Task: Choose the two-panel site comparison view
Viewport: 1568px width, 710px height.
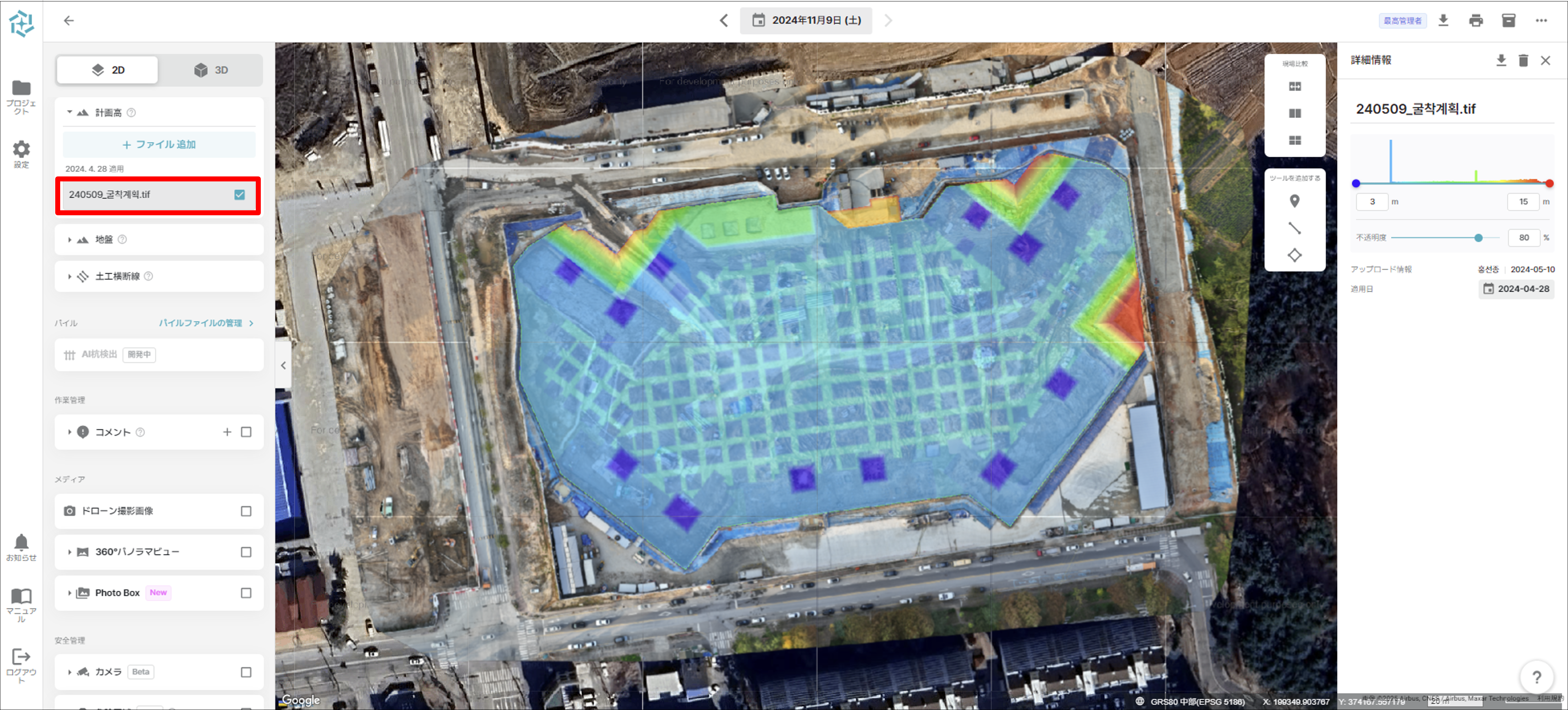Action: click(x=1295, y=113)
